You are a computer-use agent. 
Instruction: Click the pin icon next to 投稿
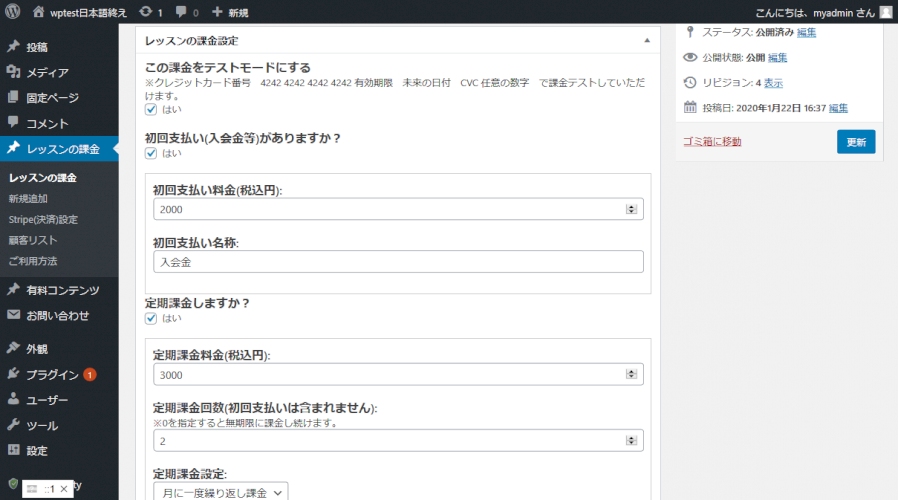click(14, 46)
